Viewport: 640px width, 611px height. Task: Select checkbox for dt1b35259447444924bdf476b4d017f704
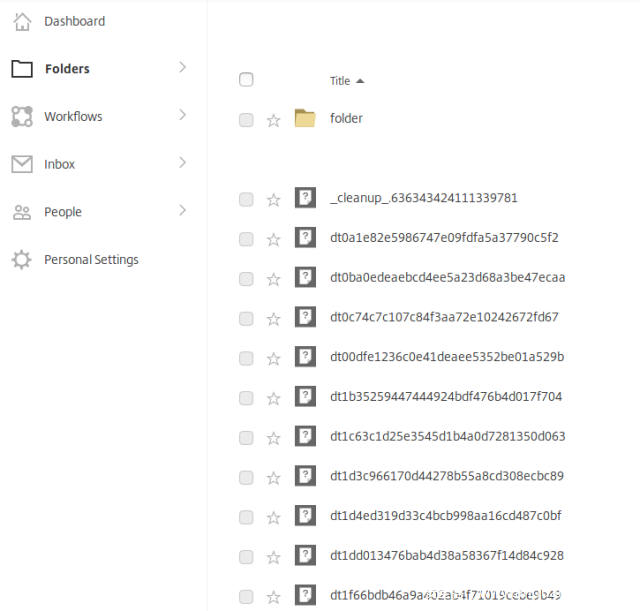[246, 398]
